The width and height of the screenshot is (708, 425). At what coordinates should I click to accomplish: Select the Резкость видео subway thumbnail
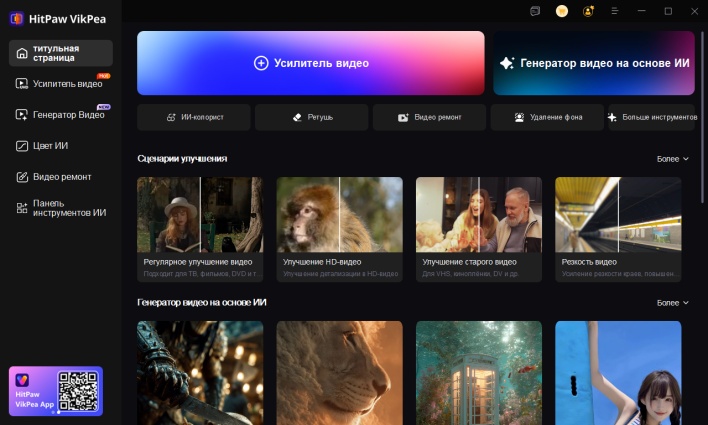pos(618,214)
